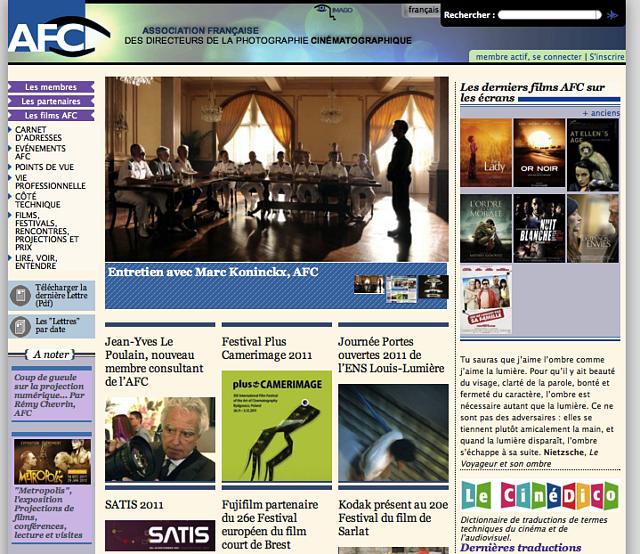
Task: Expand Carnet d'adresses section
Action: click(38, 133)
